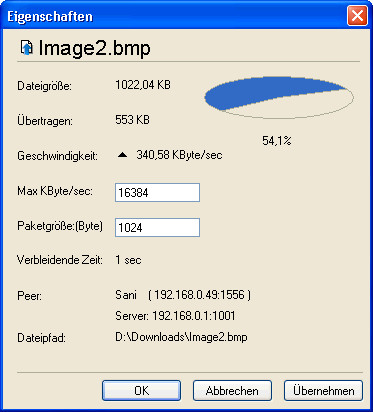Click the Abbrechen button
The height and width of the screenshot is (412, 373).
point(232,390)
